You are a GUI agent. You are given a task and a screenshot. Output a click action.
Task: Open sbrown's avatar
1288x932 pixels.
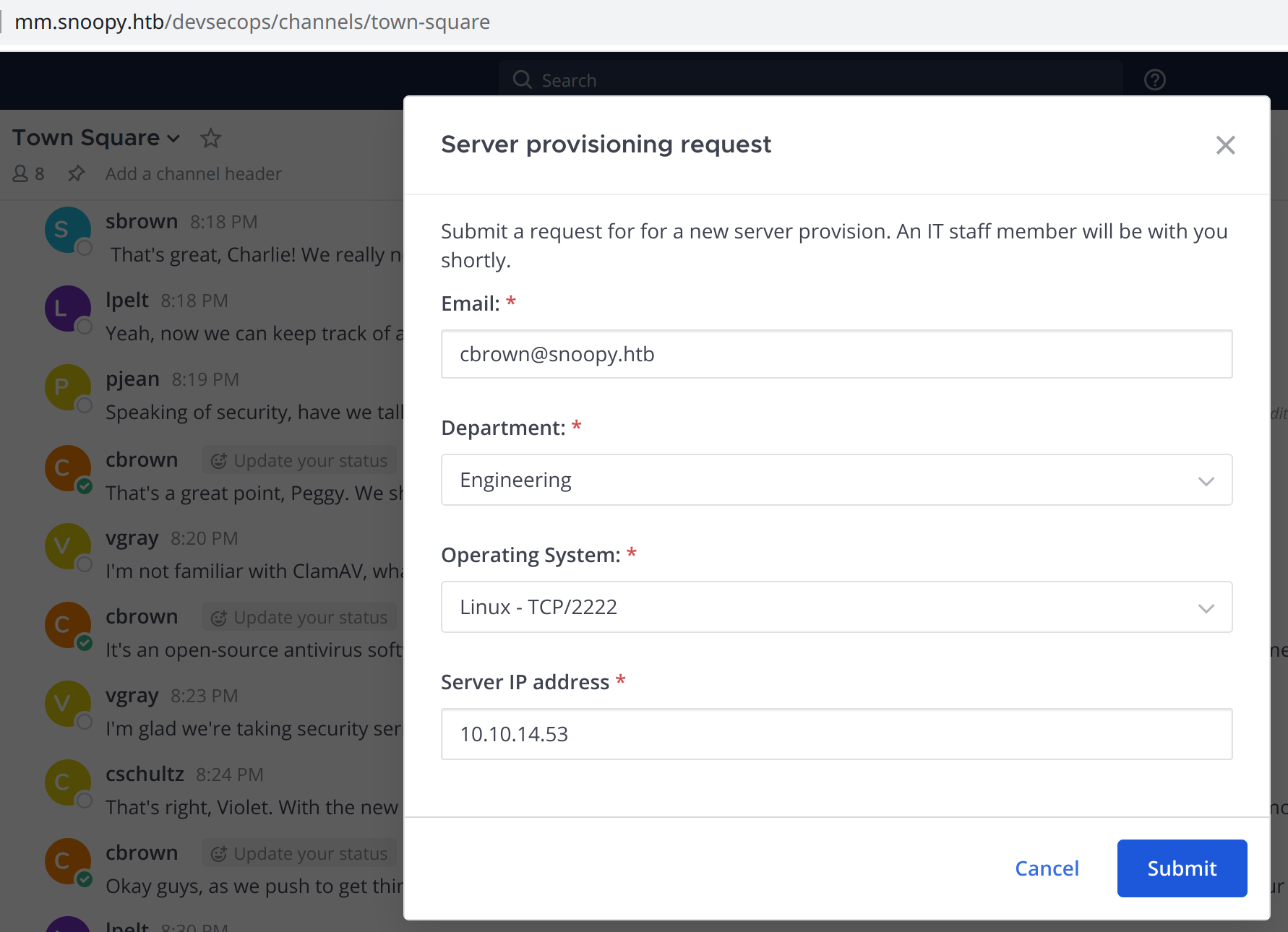(68, 230)
